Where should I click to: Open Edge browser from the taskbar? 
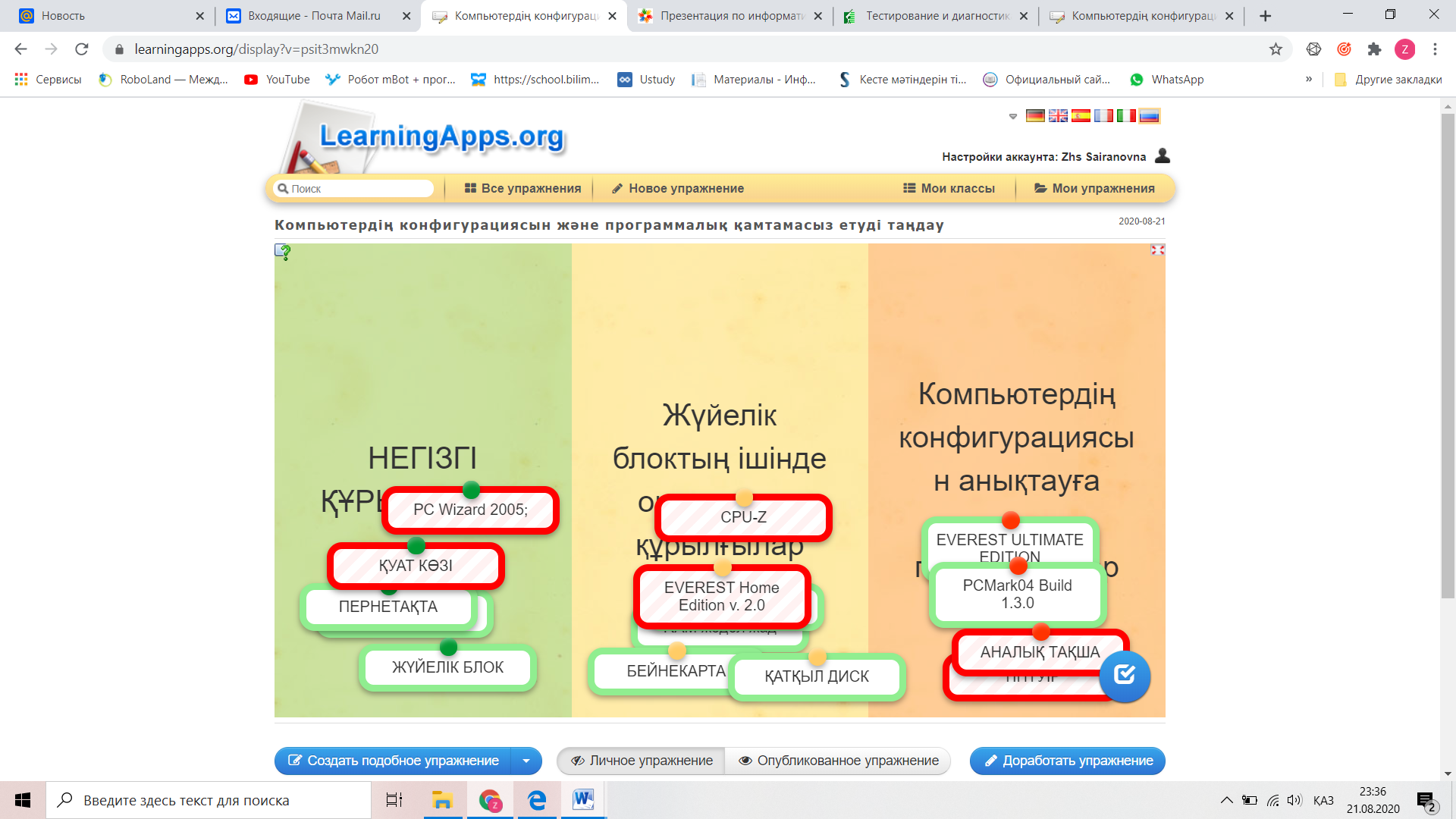coord(537,800)
